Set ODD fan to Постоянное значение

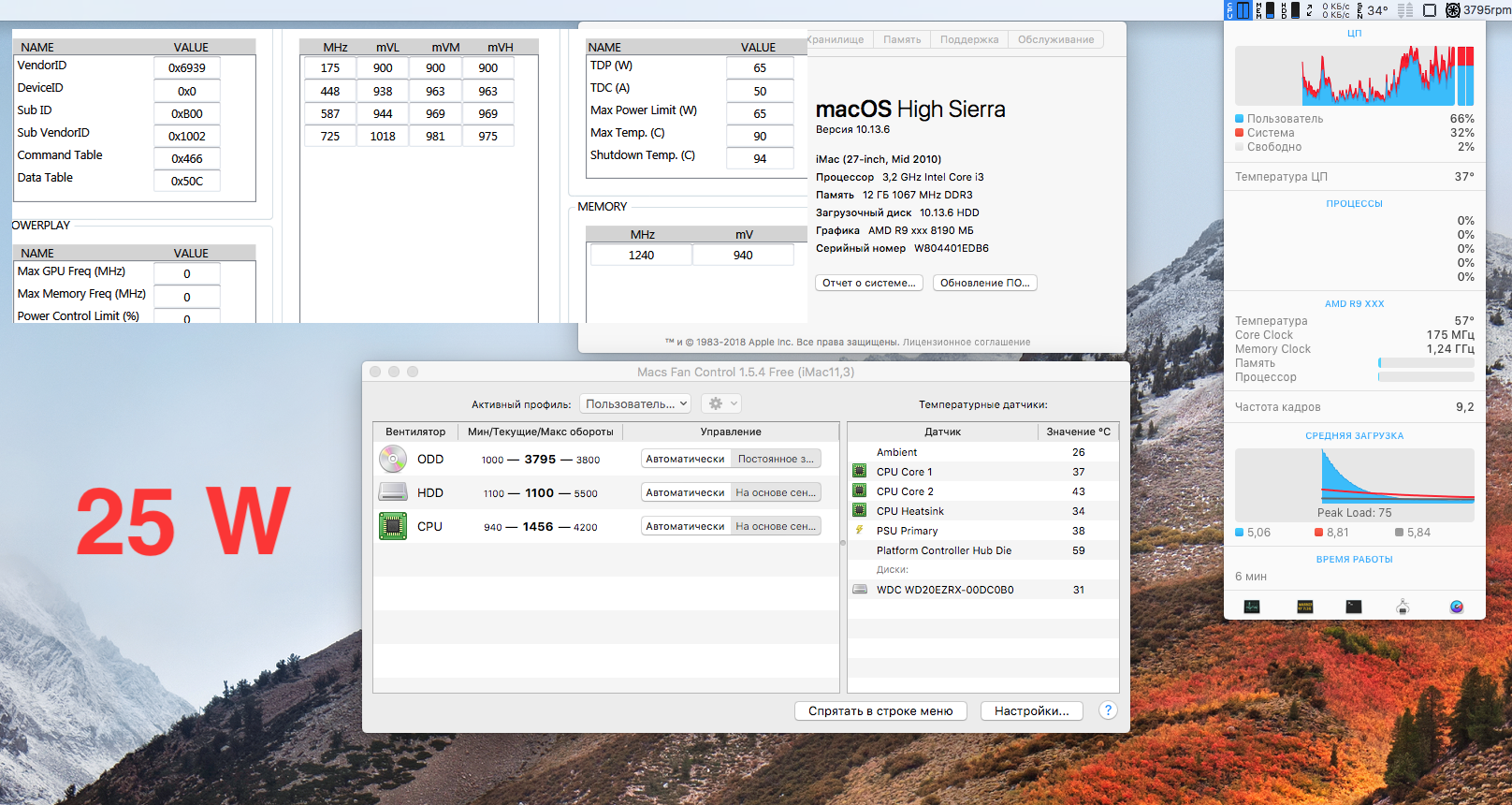coord(776,459)
